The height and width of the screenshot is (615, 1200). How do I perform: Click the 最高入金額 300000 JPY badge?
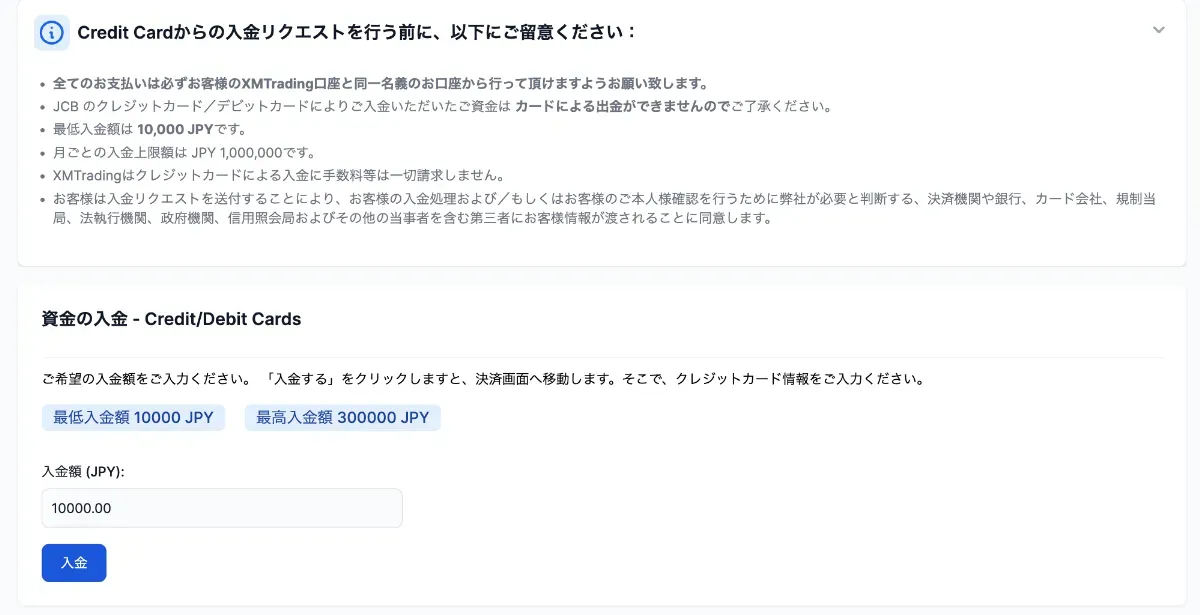pos(342,417)
